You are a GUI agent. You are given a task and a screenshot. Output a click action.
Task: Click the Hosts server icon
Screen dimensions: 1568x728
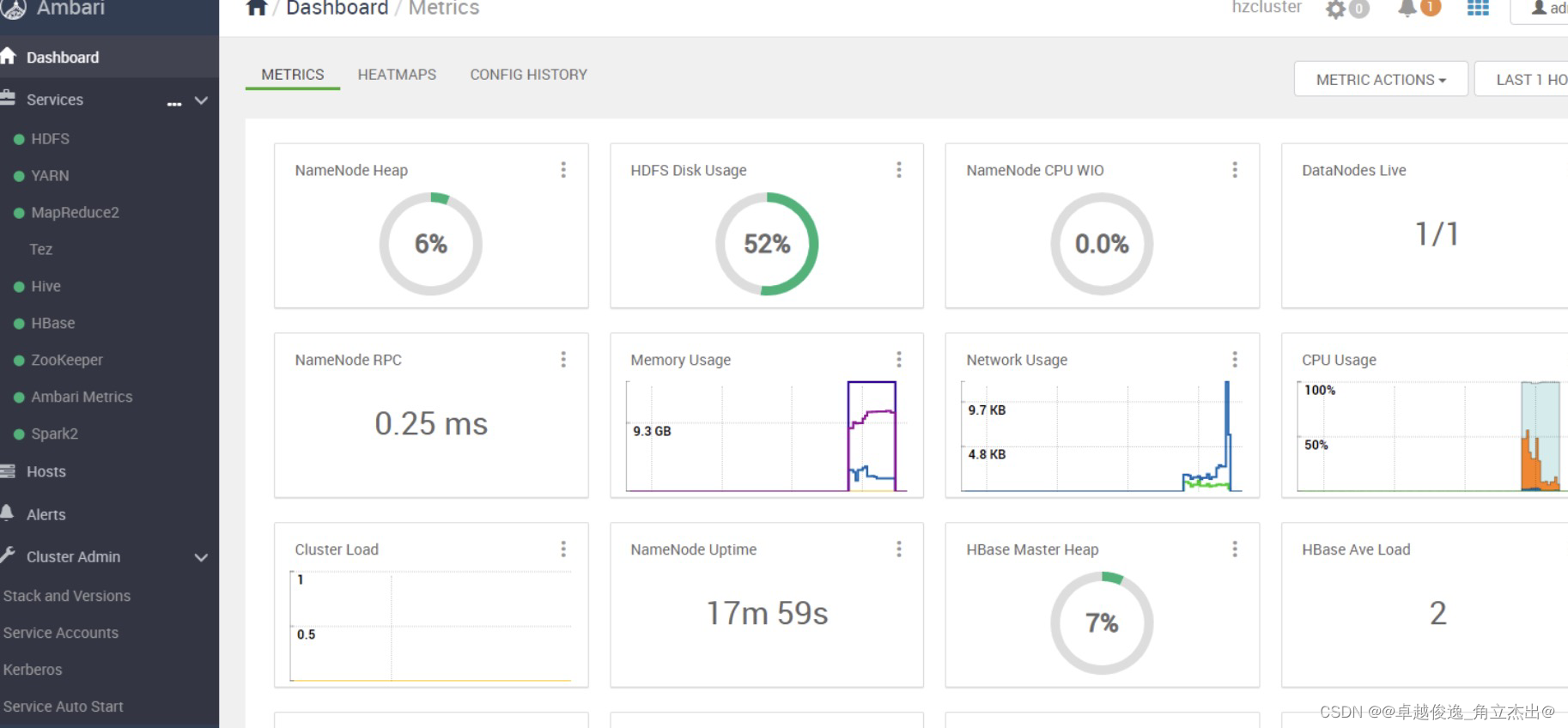(8, 470)
